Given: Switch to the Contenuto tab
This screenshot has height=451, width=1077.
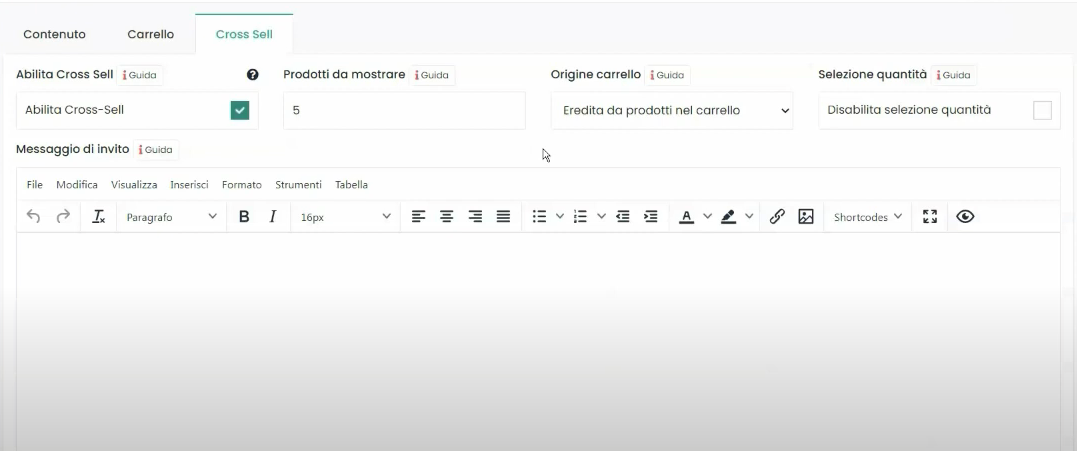Looking at the screenshot, I should [54, 34].
